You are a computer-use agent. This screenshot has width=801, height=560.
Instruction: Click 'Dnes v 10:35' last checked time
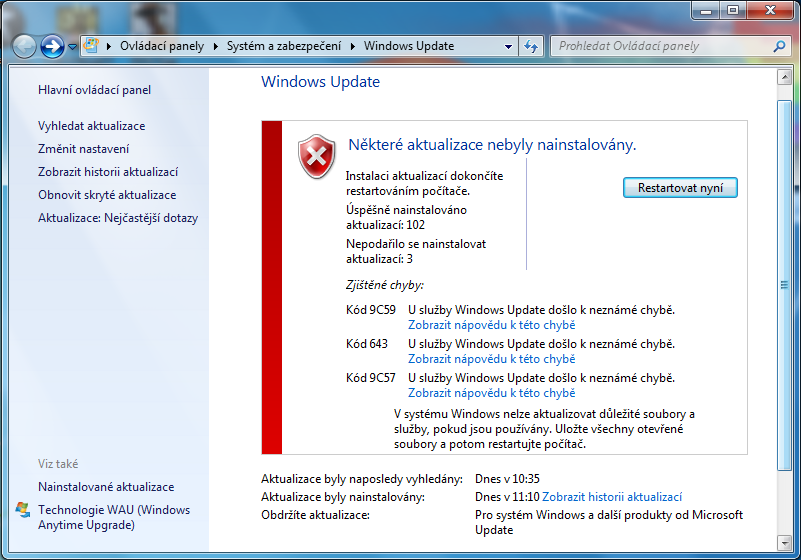pos(507,479)
